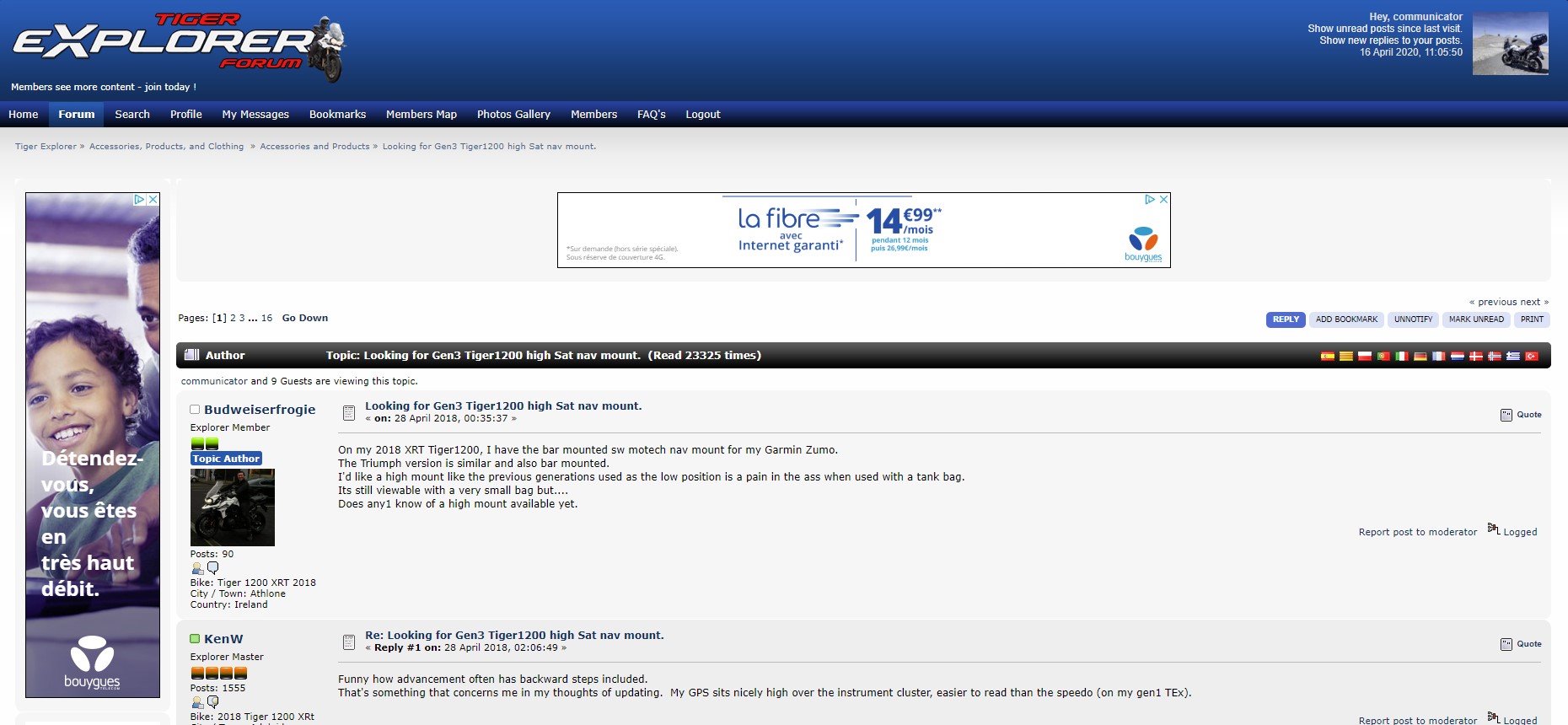Translate page with the Norwegian flag

pos(1494,356)
